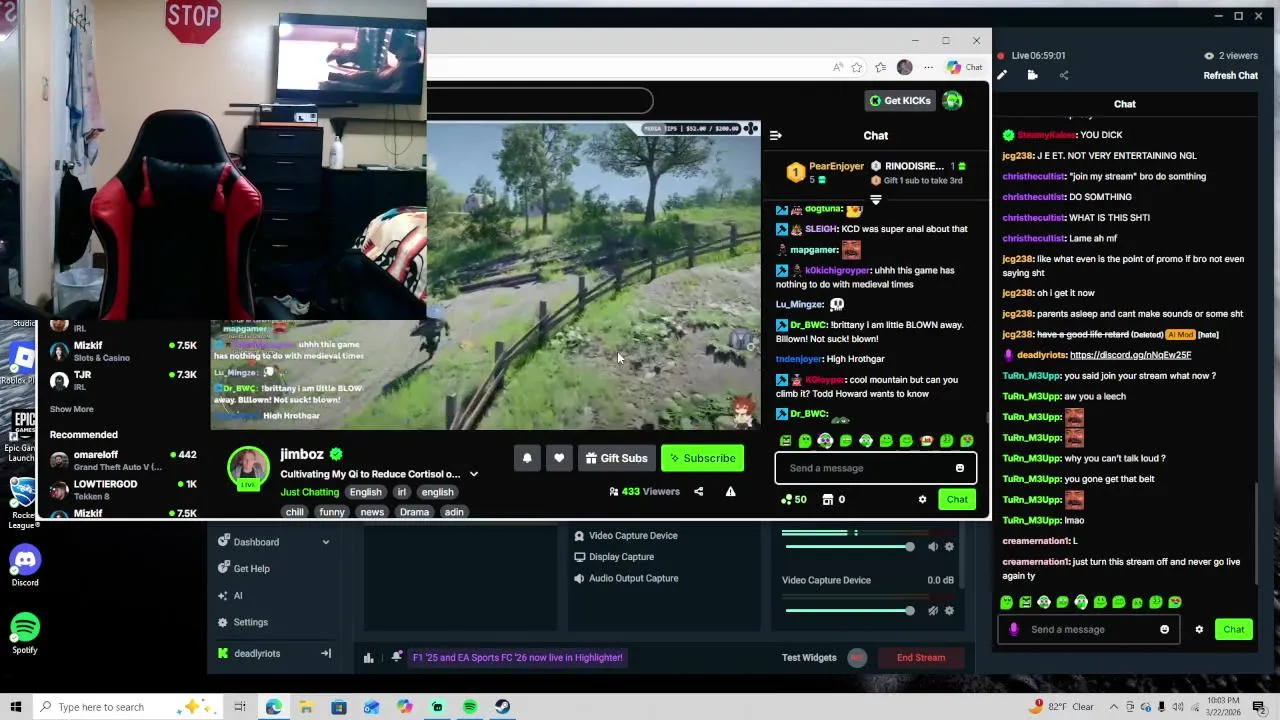Open the Just Chatting category link
The image size is (1280, 720).
(x=309, y=492)
